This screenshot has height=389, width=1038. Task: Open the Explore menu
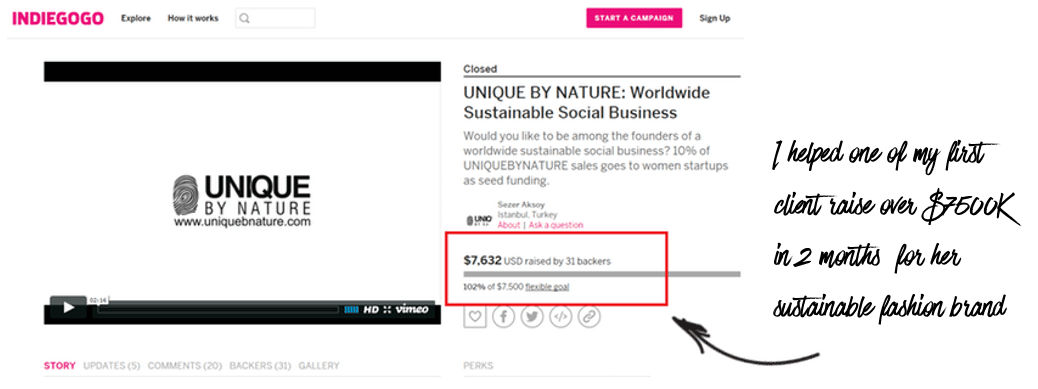pos(136,19)
